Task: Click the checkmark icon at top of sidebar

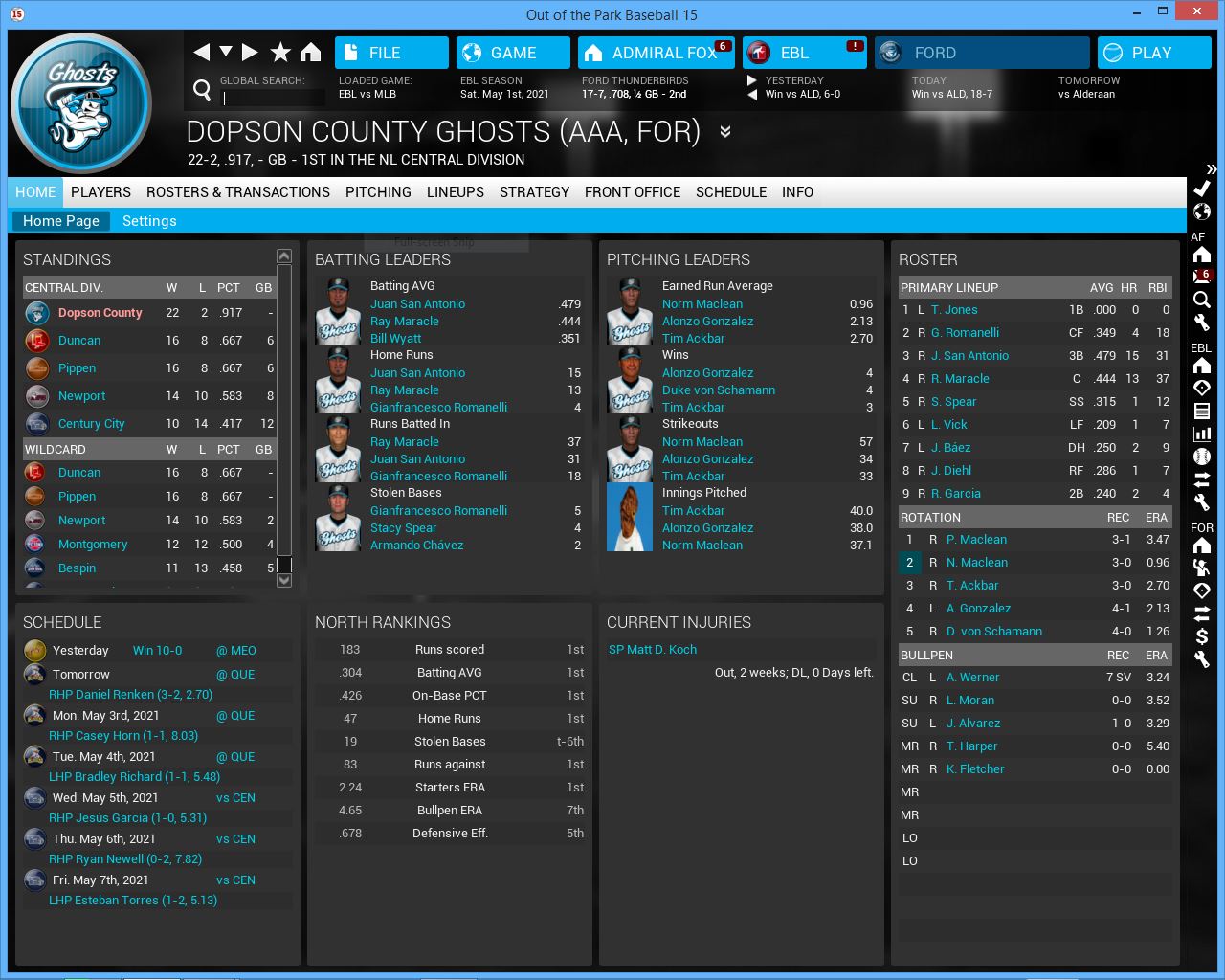Action: pos(1202,189)
